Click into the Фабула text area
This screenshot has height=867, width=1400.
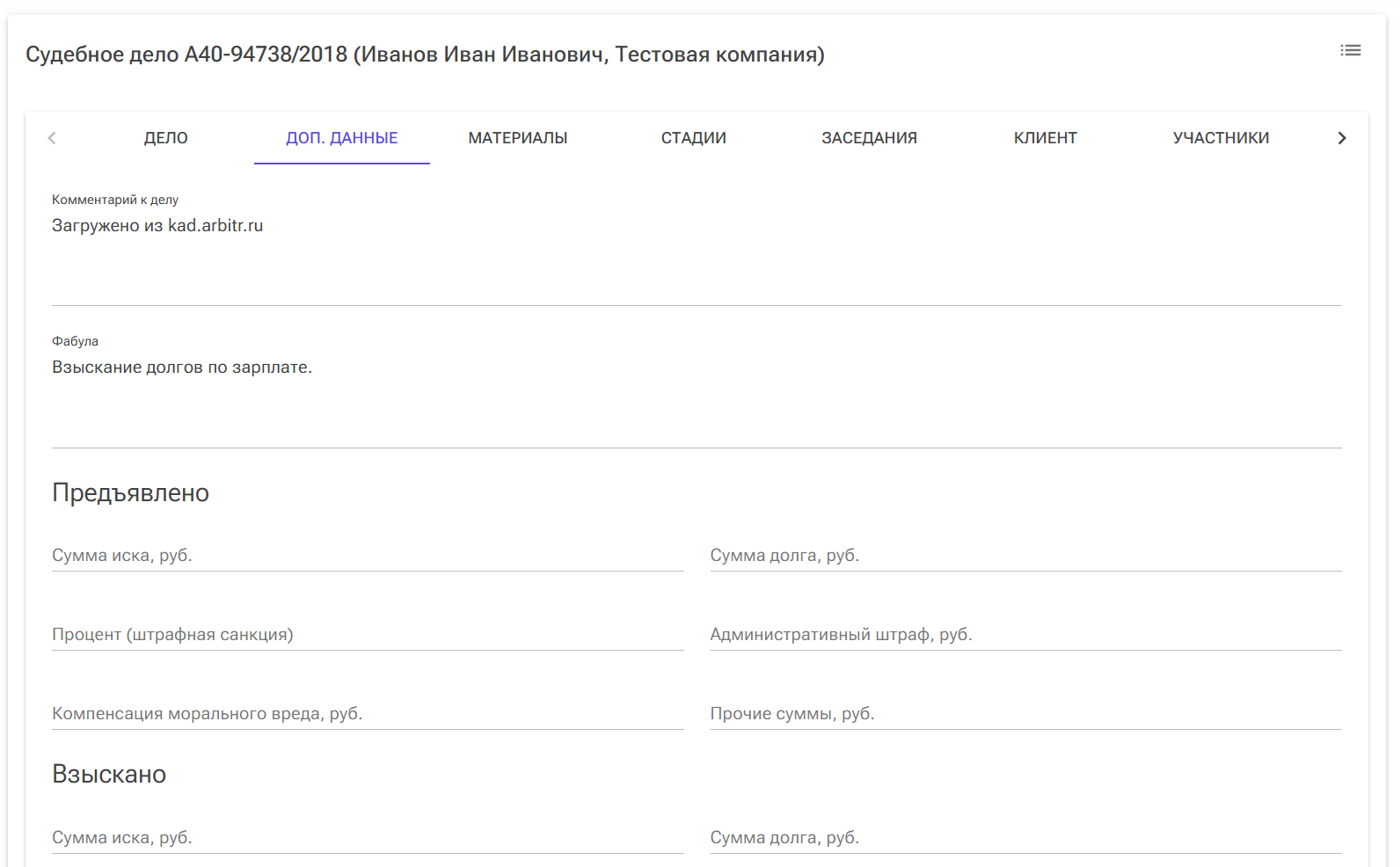point(696,396)
